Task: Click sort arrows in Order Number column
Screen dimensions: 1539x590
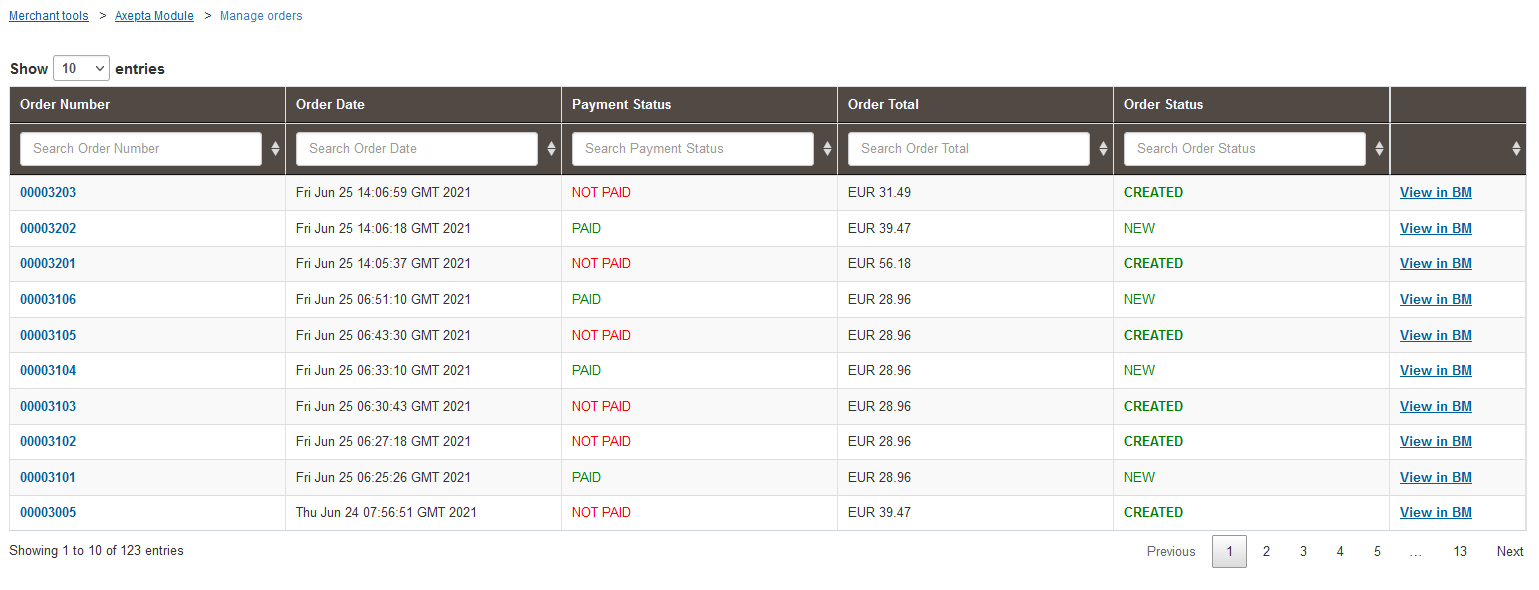Action: coord(275,149)
